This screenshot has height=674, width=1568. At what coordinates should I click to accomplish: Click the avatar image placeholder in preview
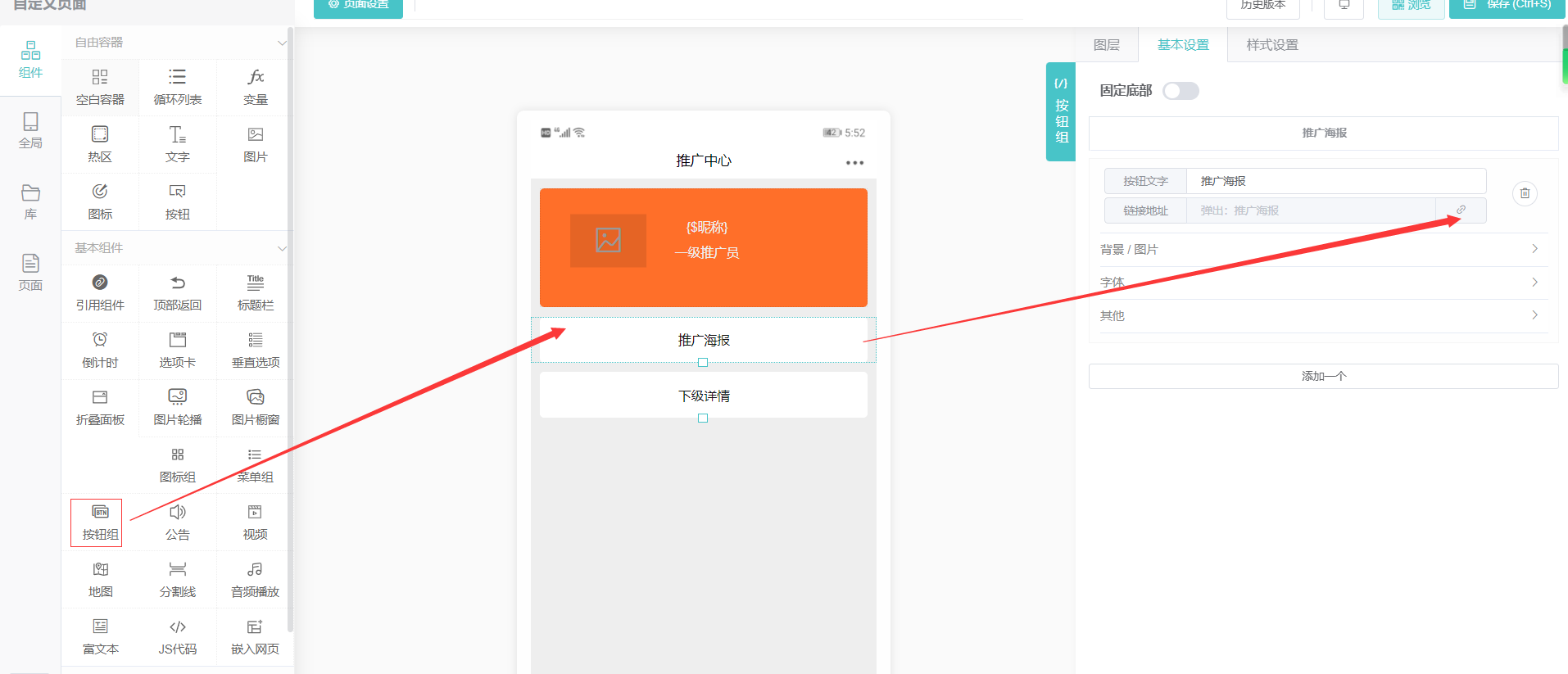pyautogui.click(x=608, y=241)
